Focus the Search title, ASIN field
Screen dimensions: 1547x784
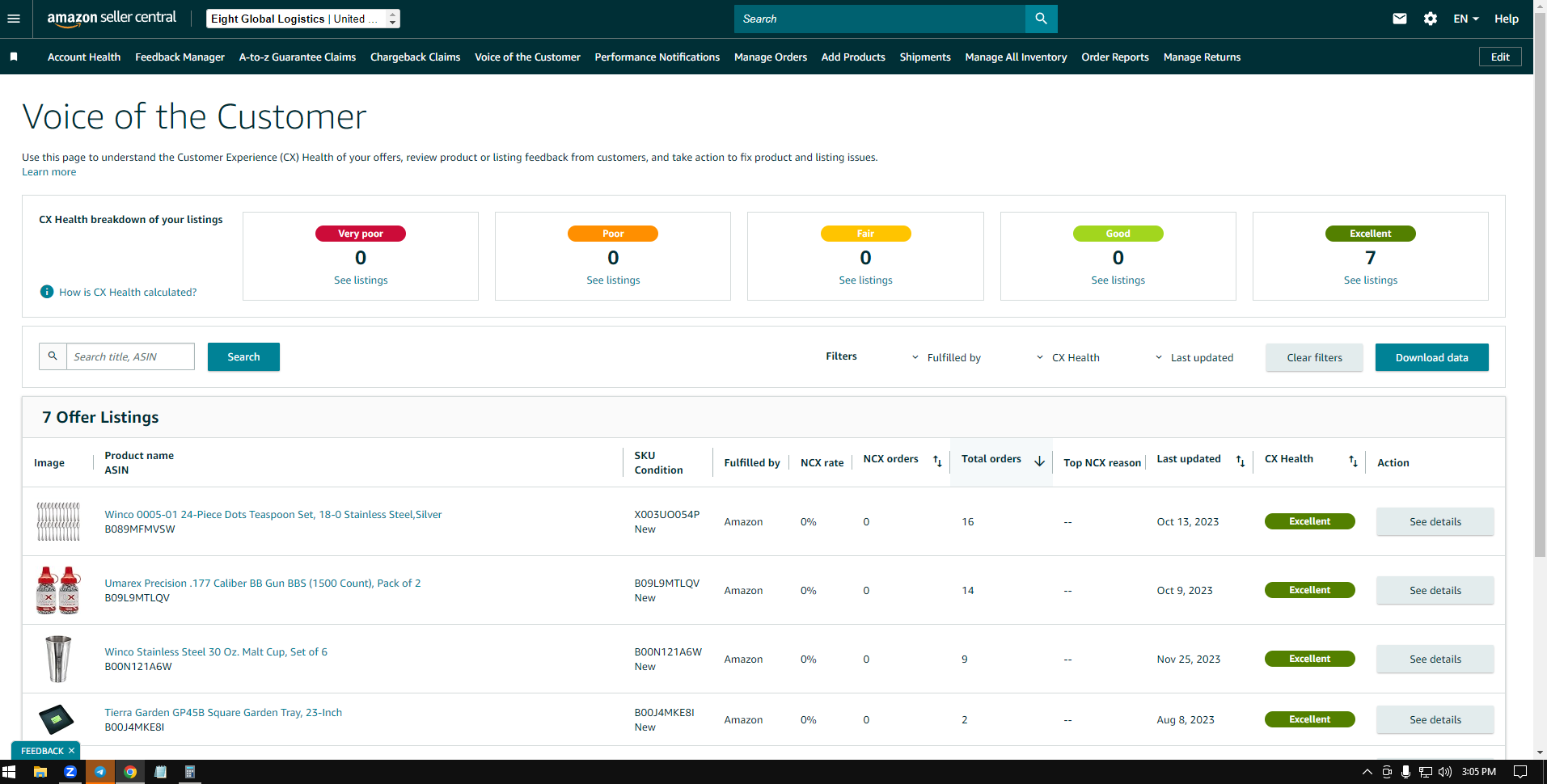[x=130, y=356]
